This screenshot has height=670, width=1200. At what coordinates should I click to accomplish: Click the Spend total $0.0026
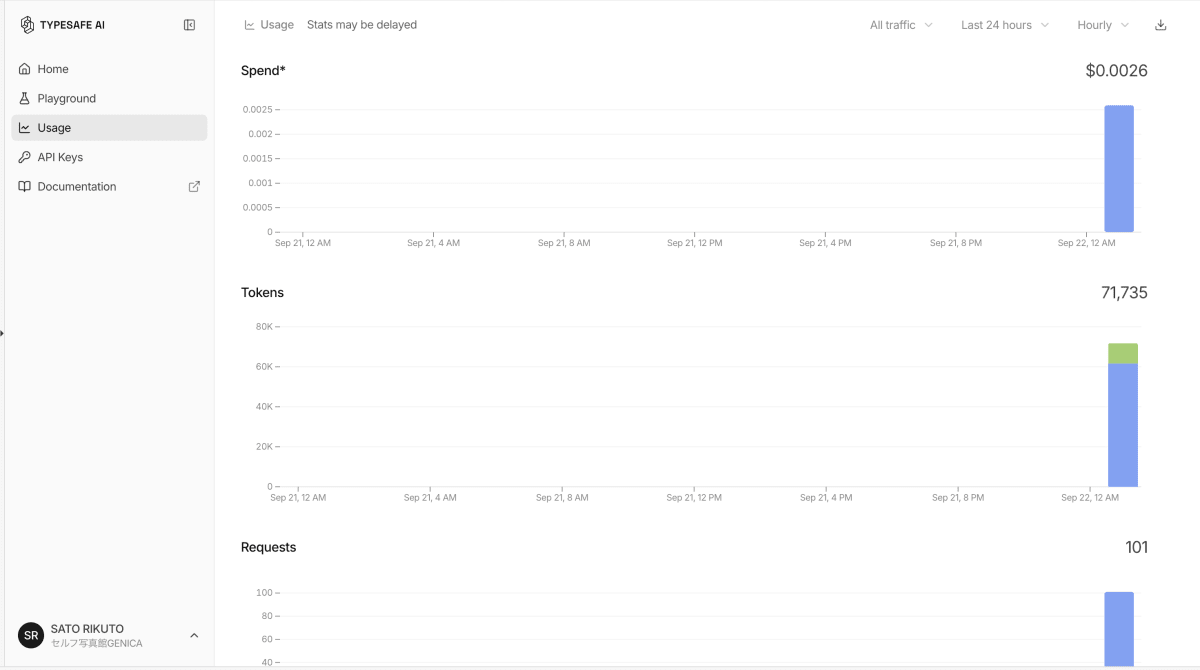coord(1116,71)
